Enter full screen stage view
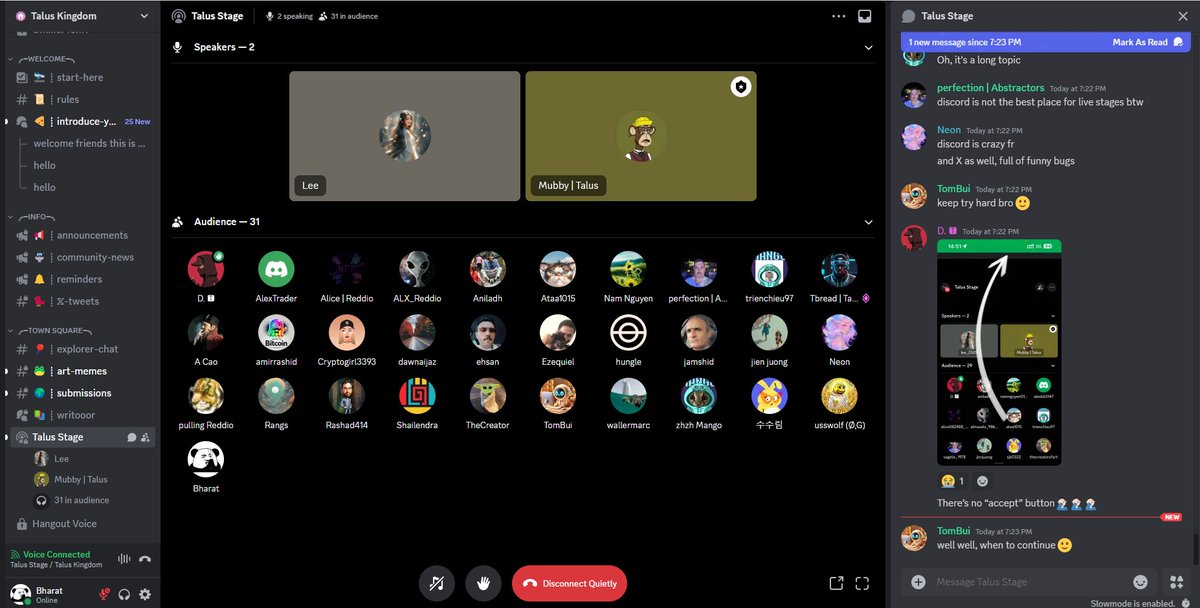 coord(862,583)
